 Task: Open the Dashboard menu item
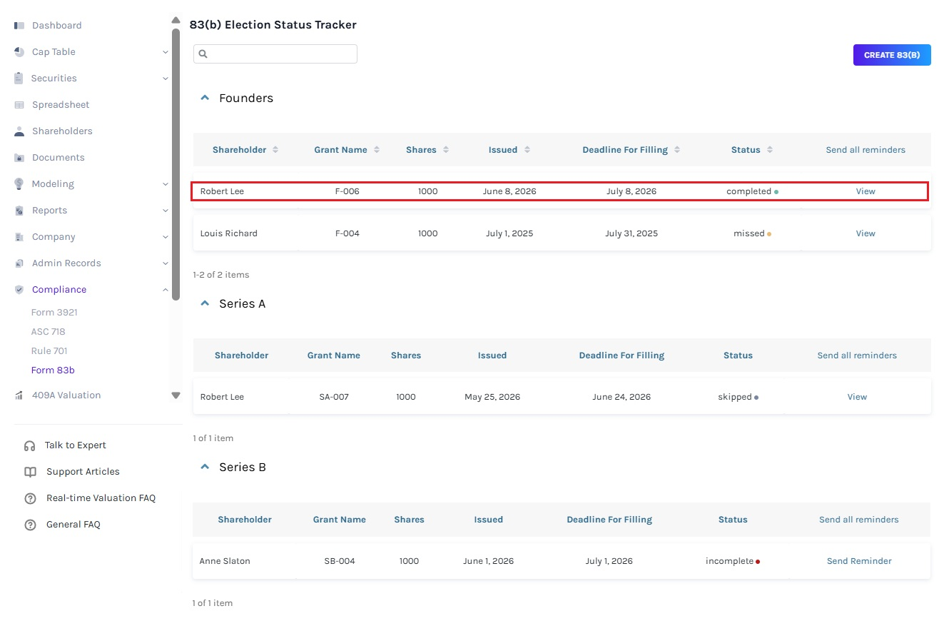pyautogui.click(x=57, y=26)
